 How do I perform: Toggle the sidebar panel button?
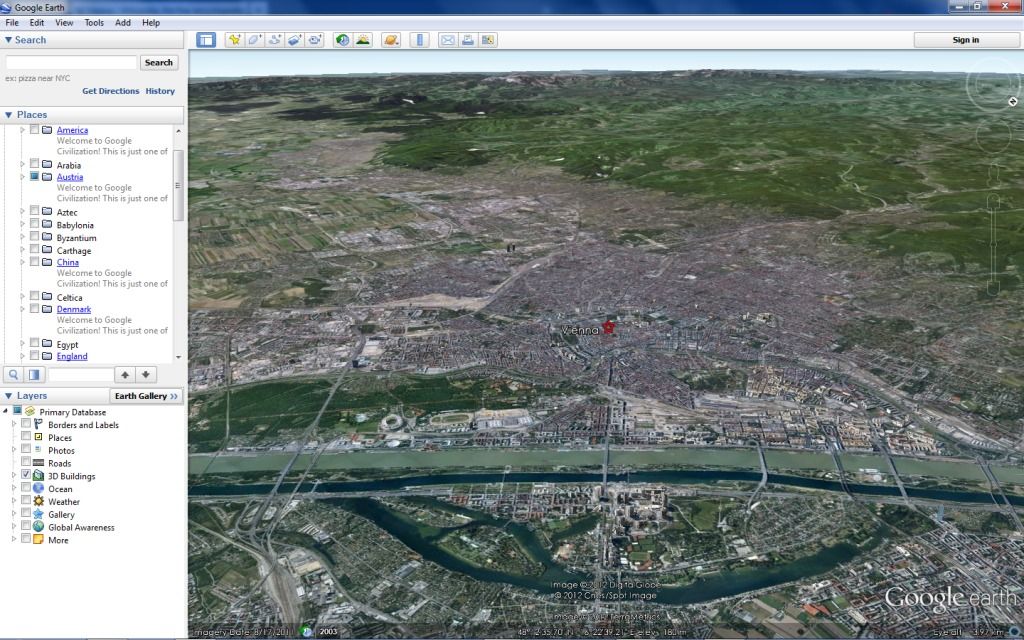point(206,40)
